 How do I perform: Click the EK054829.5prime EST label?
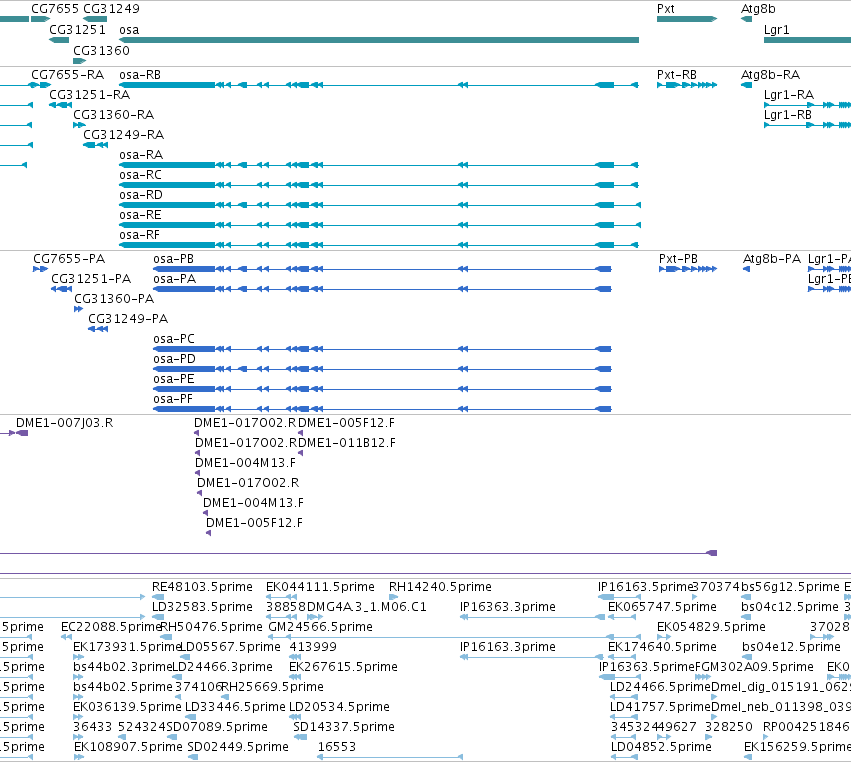(711, 627)
